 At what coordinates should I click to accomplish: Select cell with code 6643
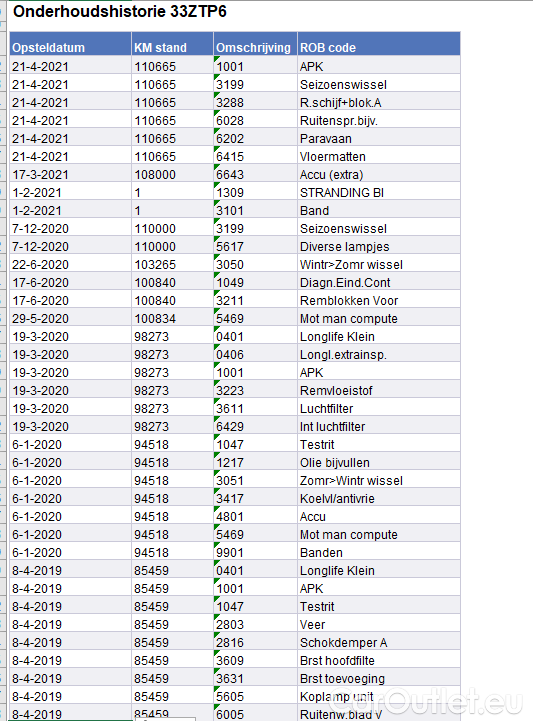(255, 174)
